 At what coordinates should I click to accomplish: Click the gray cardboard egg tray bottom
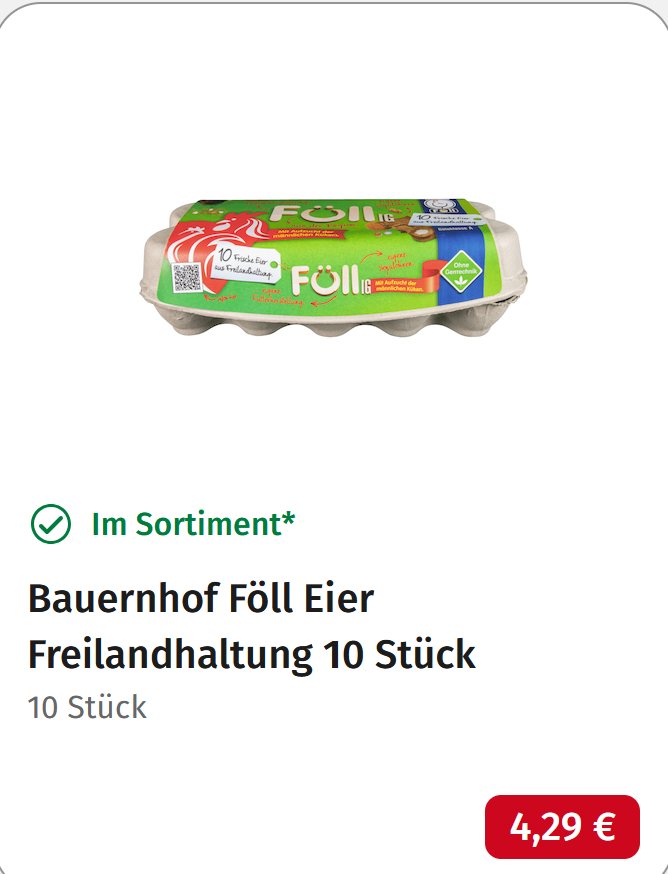click(x=335, y=322)
